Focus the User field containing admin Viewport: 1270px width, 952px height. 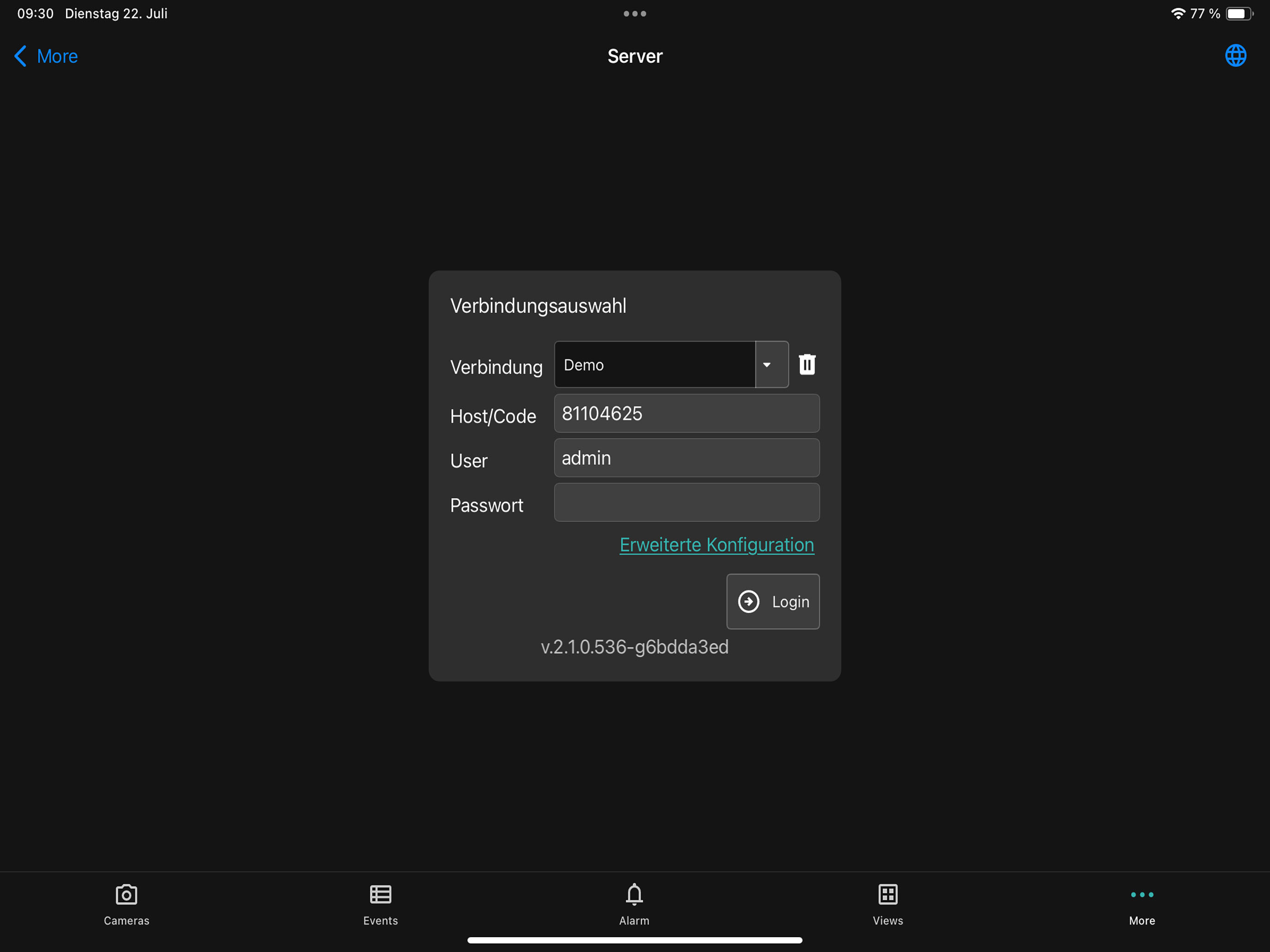point(687,458)
